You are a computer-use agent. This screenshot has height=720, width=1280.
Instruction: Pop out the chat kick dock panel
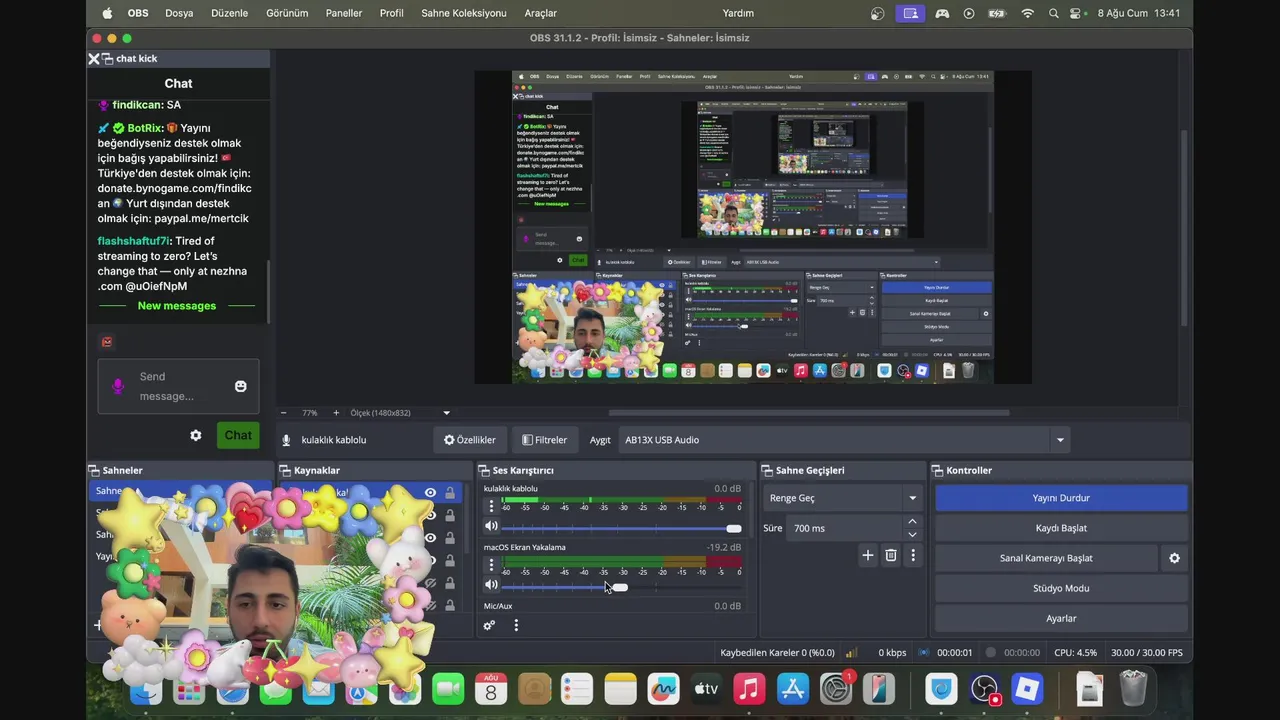pos(107,59)
